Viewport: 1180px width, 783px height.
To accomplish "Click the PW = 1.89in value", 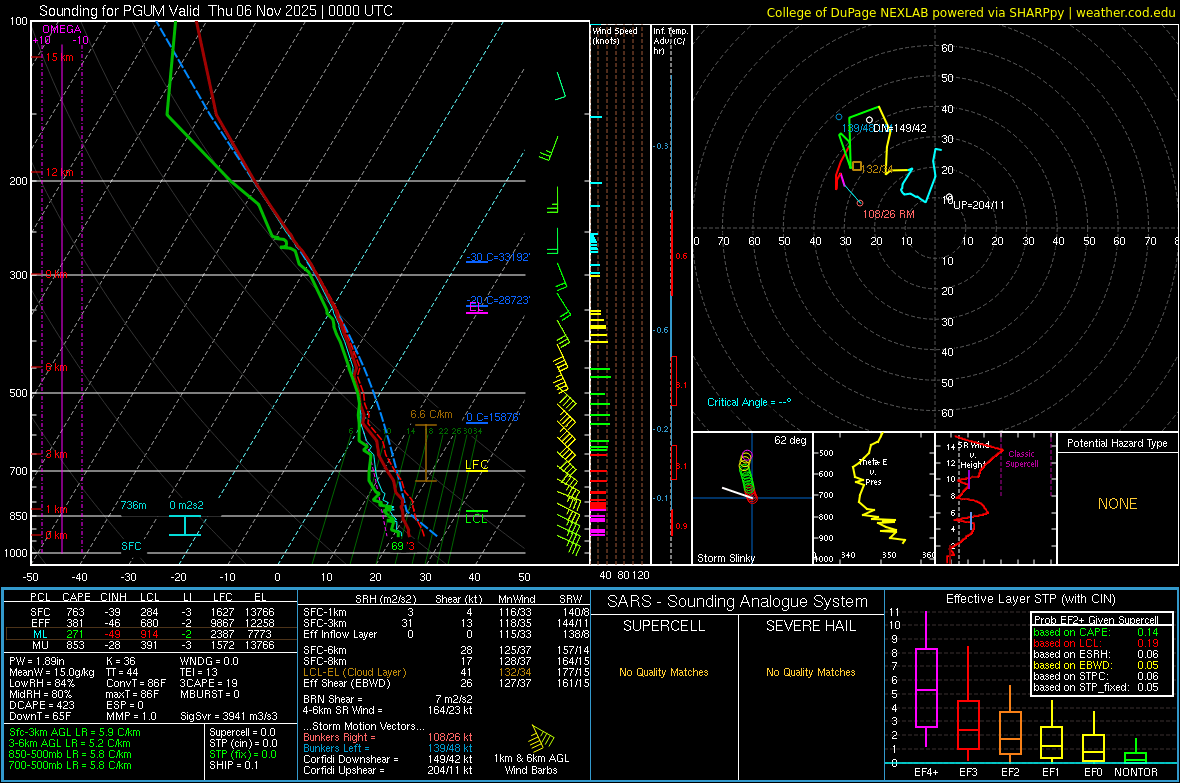I will 37,661.
